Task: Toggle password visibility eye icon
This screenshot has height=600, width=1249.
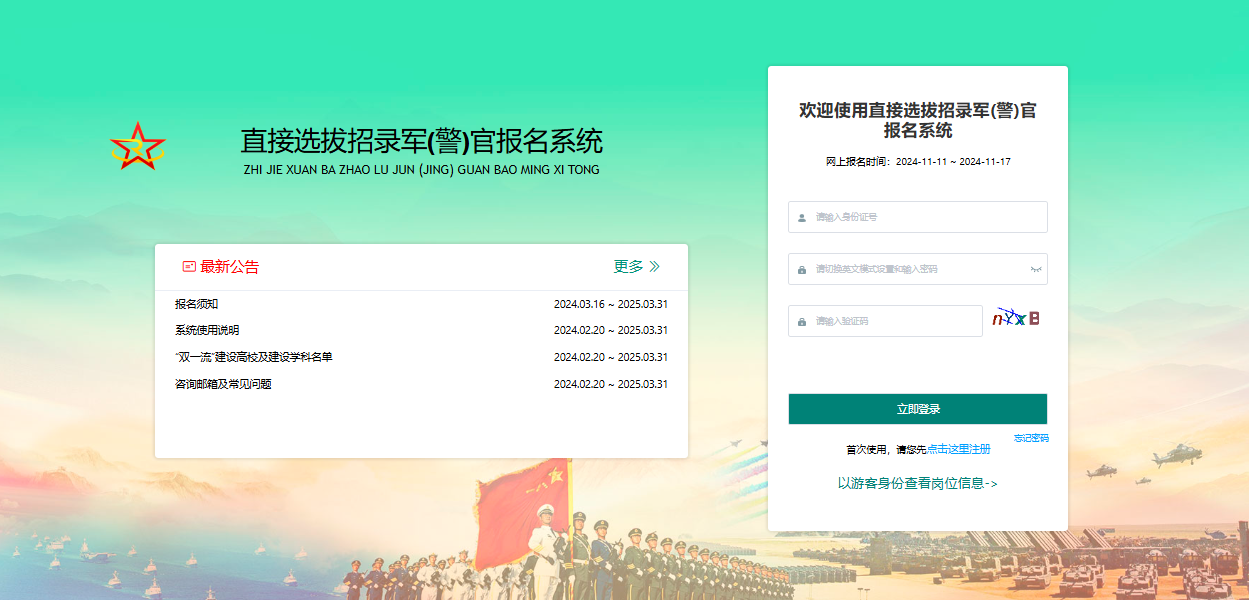Action: pos(1036,269)
